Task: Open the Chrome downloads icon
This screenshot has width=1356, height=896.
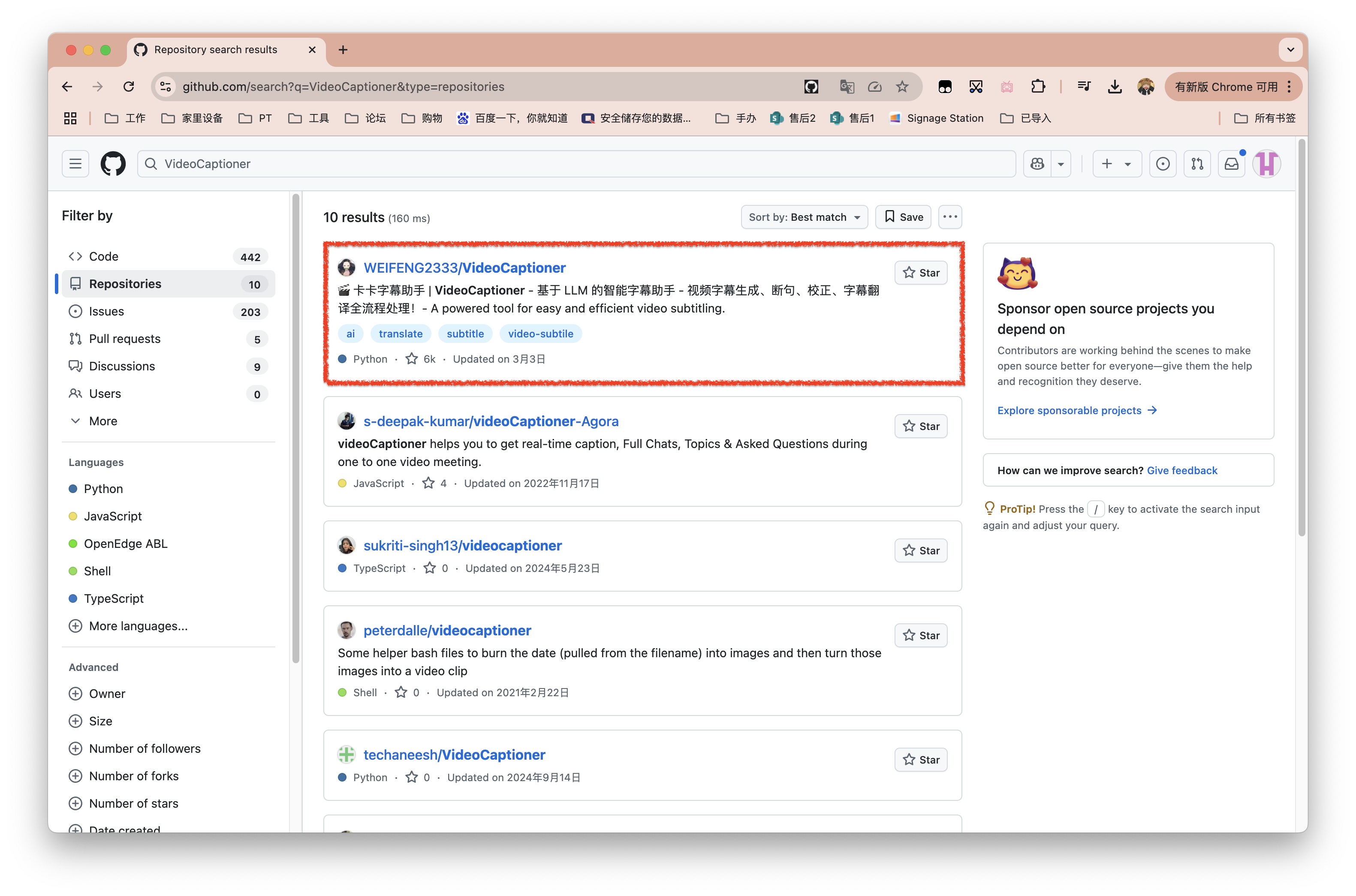Action: click(1115, 86)
